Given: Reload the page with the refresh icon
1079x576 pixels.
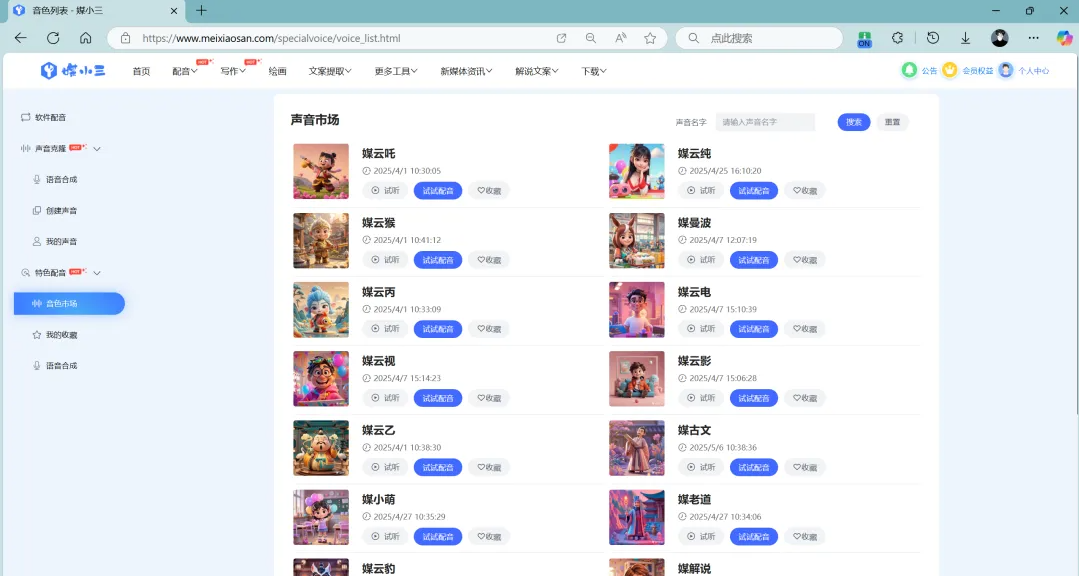Looking at the screenshot, I should click(53, 39).
